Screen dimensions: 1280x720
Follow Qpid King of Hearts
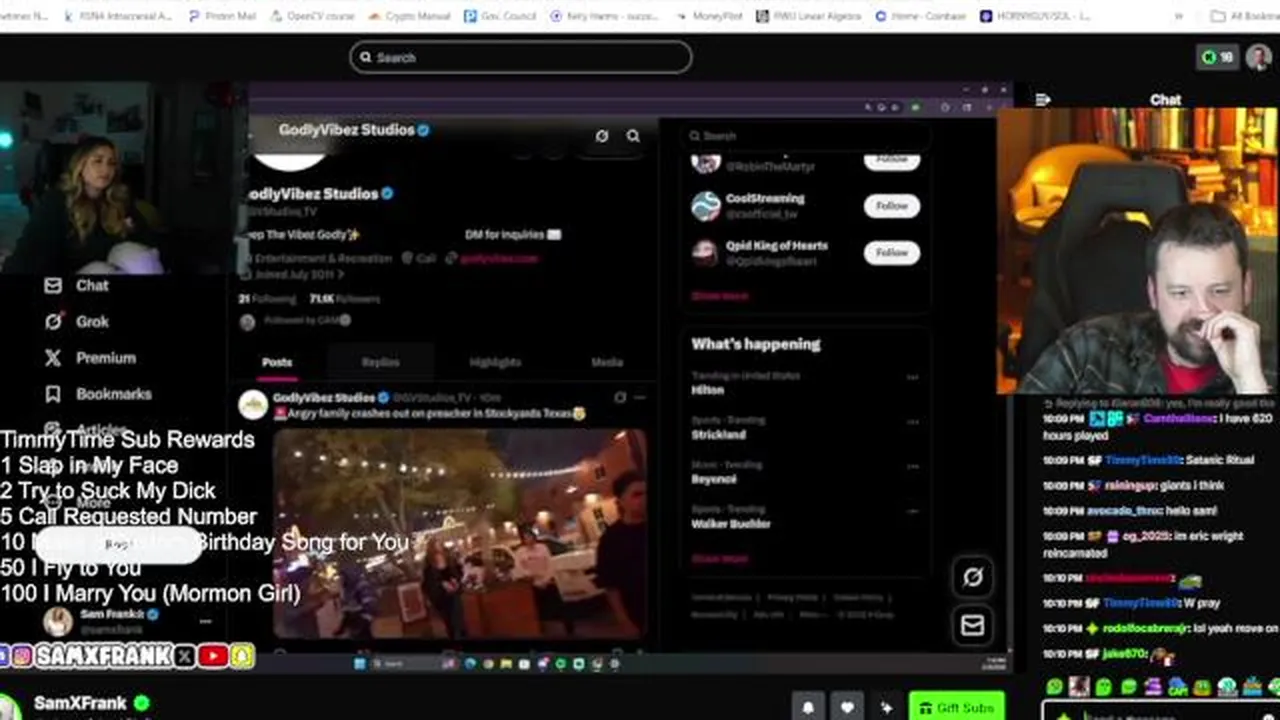tap(891, 253)
